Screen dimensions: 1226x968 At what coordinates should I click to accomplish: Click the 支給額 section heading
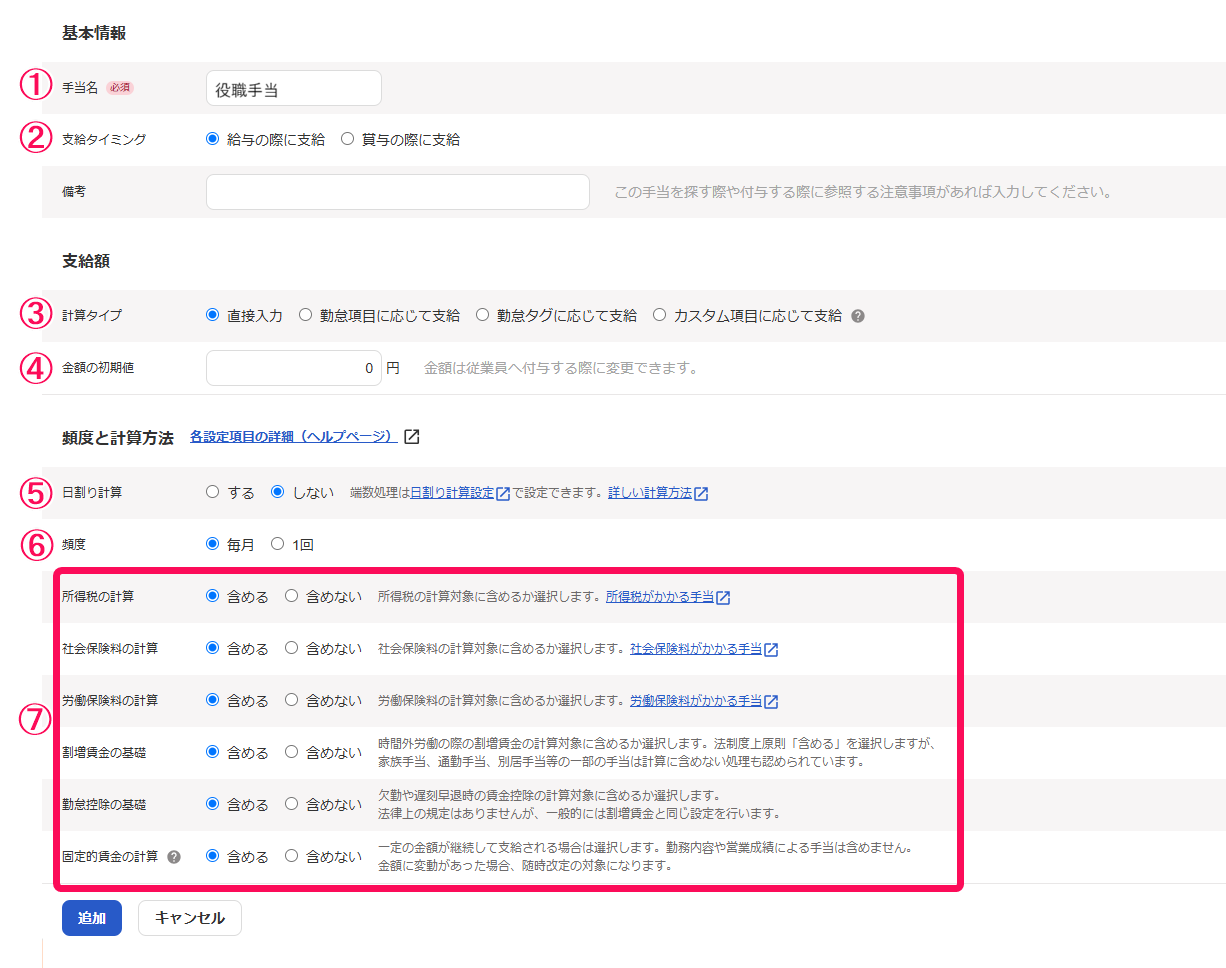tap(86, 261)
